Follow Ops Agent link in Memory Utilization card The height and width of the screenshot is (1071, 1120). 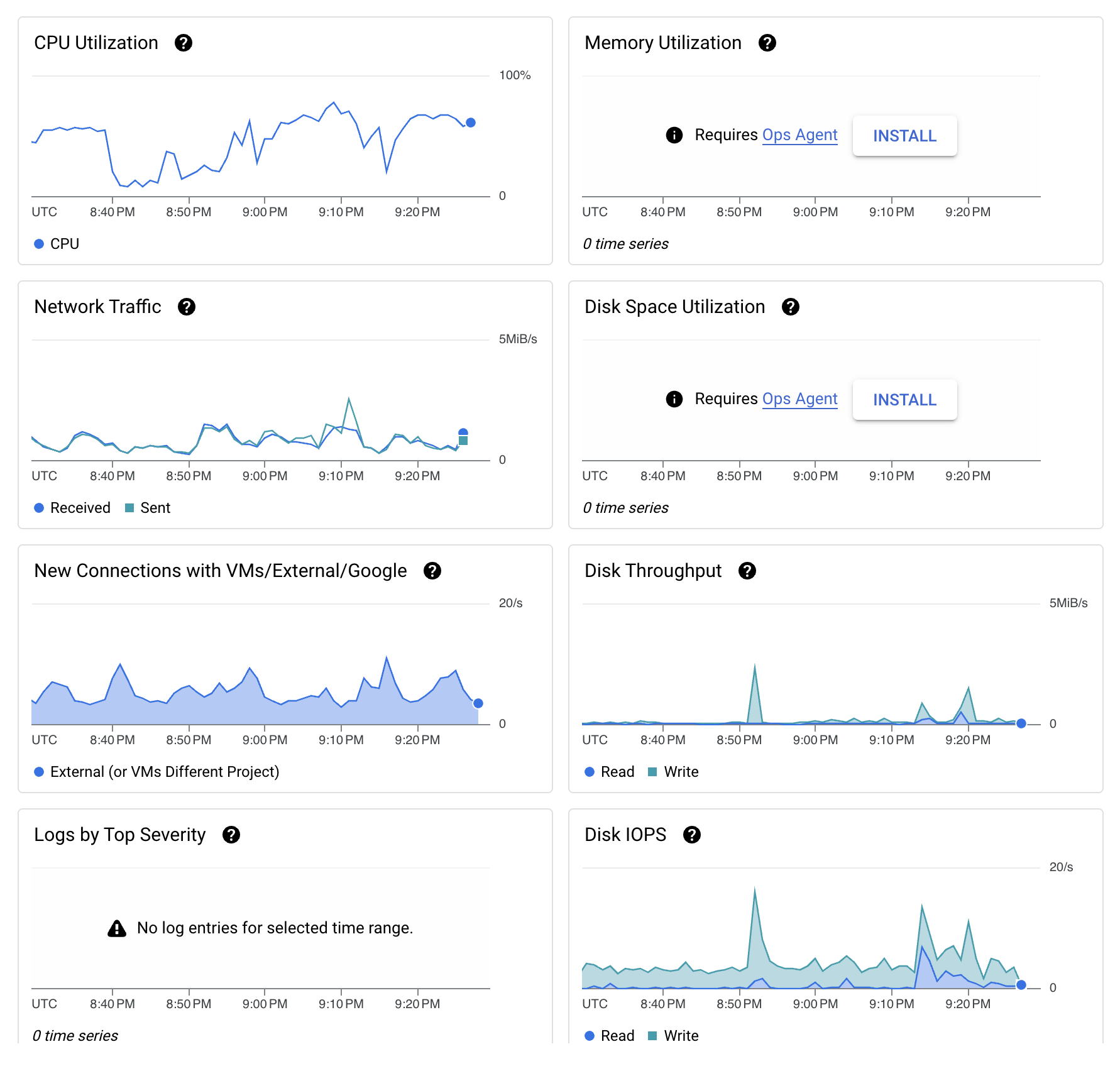point(799,135)
